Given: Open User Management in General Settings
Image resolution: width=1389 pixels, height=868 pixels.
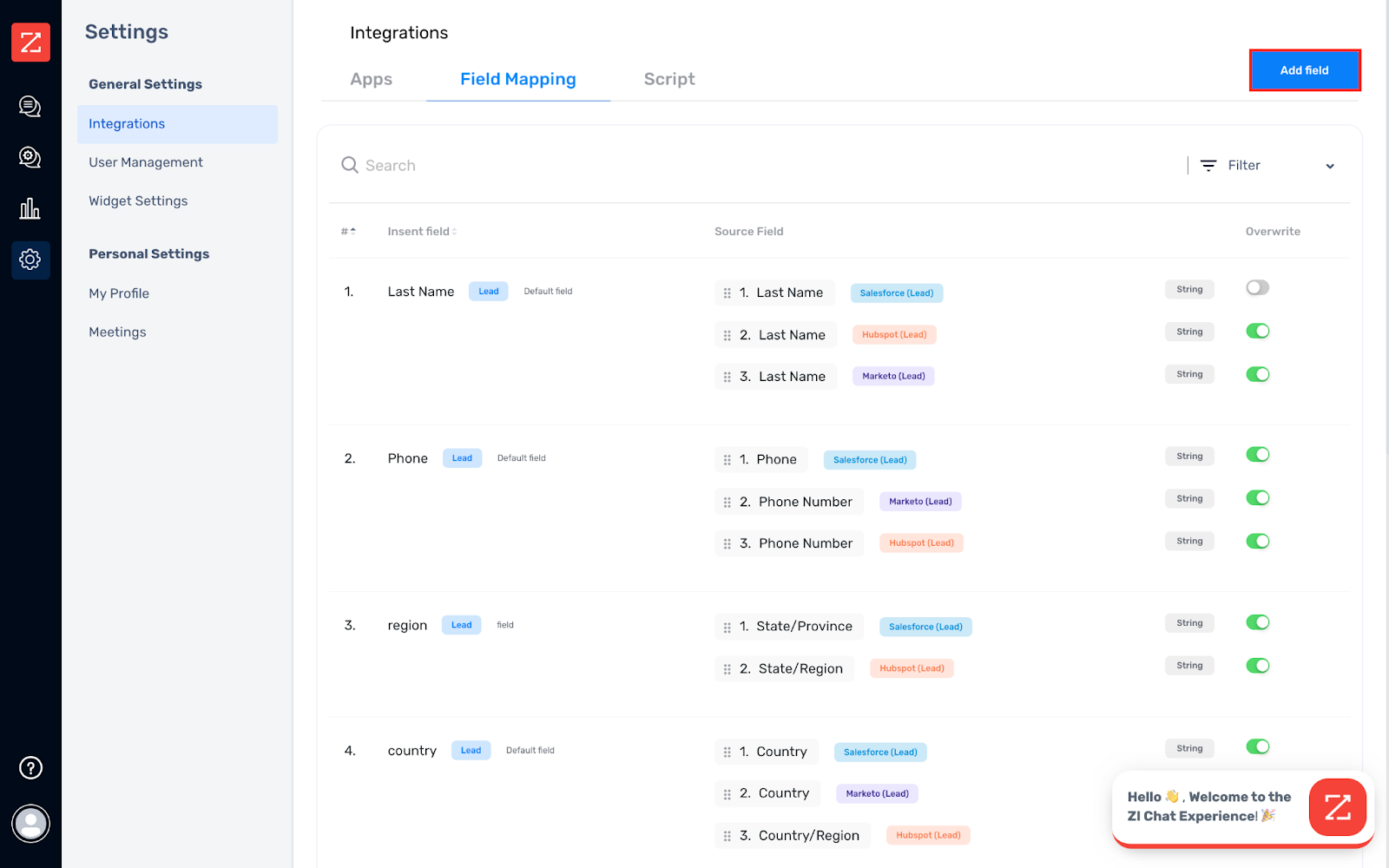Looking at the screenshot, I should coord(145,162).
